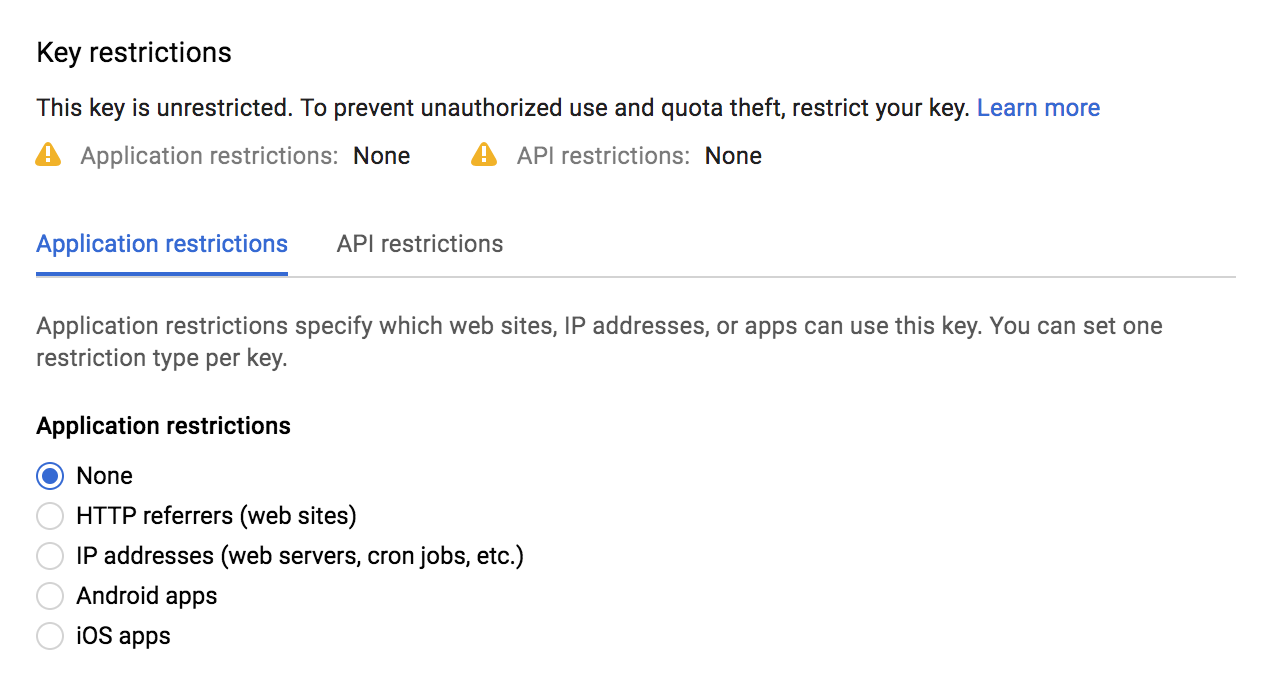Viewport: 1282px width, 694px height.
Task: Select the IP addresses radio button
Action: (50, 556)
